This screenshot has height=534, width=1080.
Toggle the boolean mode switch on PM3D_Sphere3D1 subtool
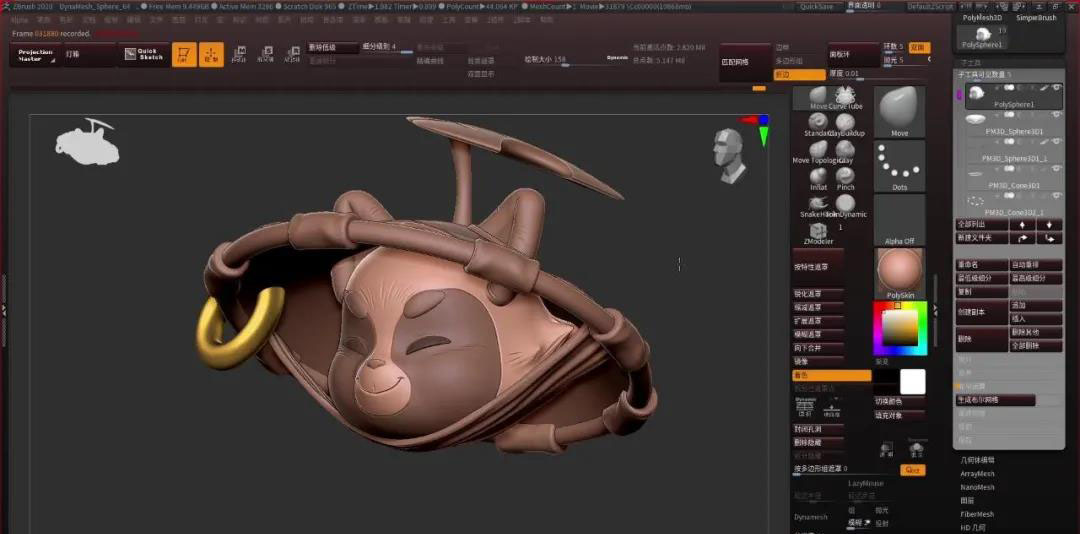1009,114
